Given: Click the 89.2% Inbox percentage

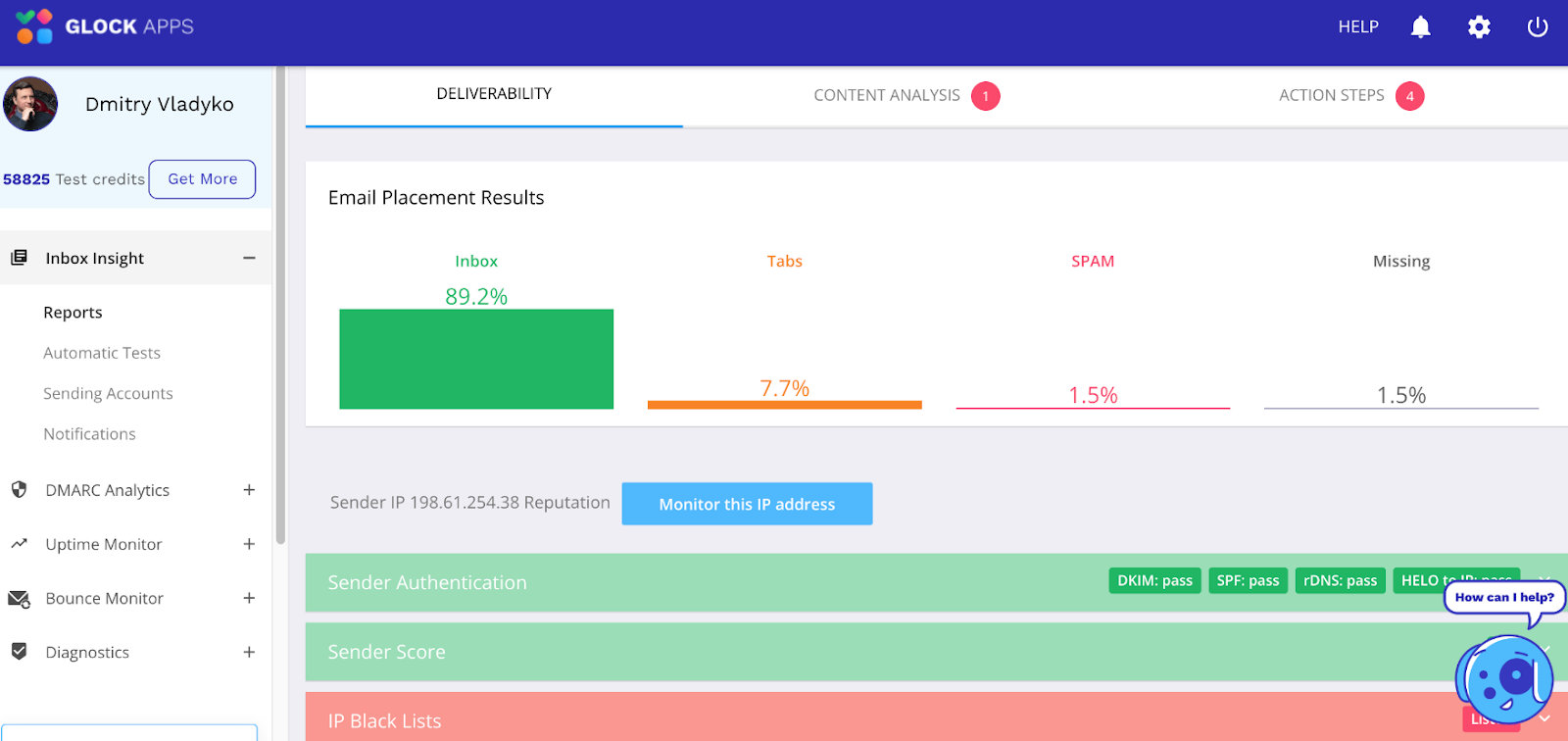Looking at the screenshot, I should 476,296.
